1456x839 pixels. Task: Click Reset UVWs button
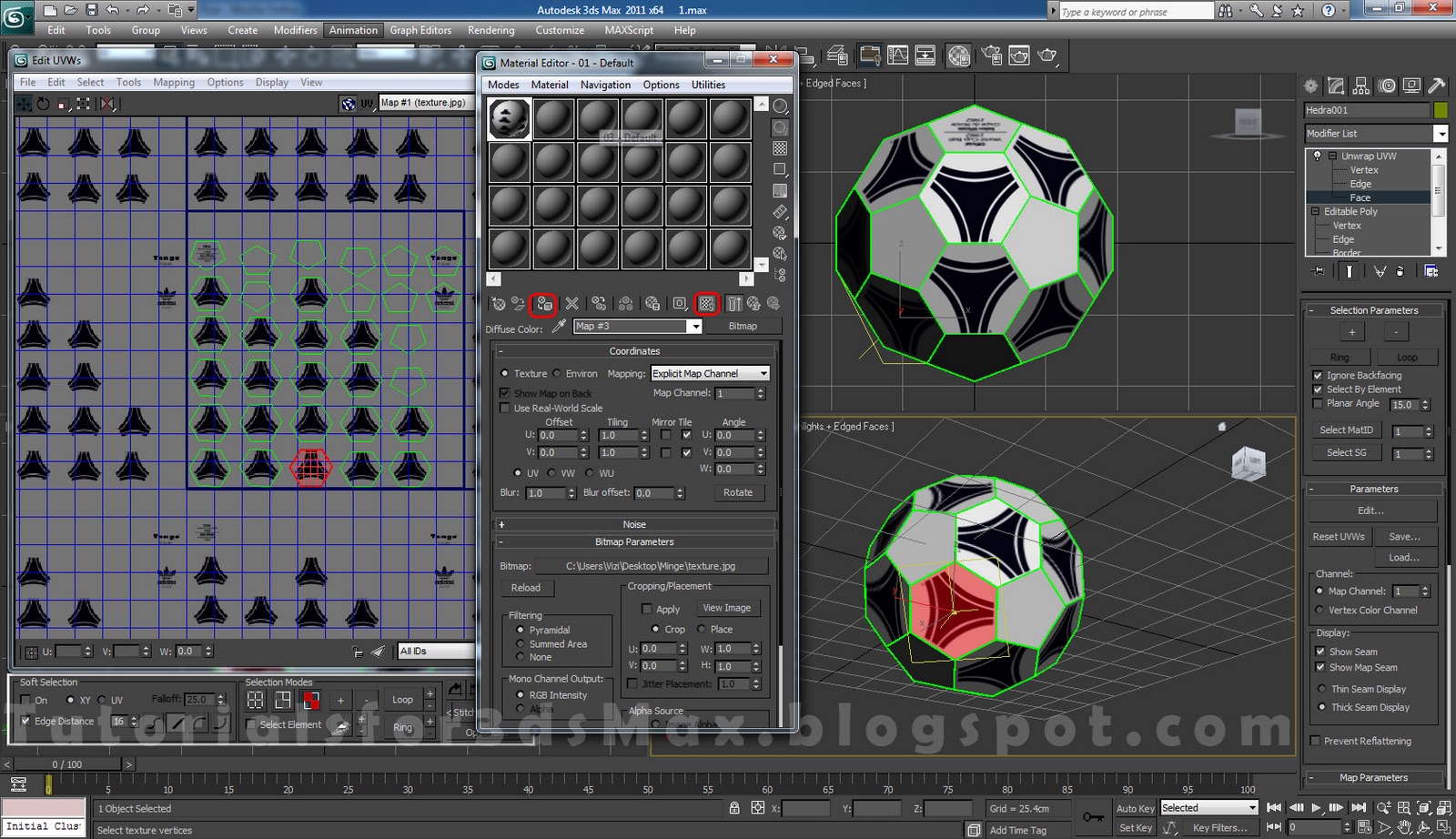tap(1339, 536)
